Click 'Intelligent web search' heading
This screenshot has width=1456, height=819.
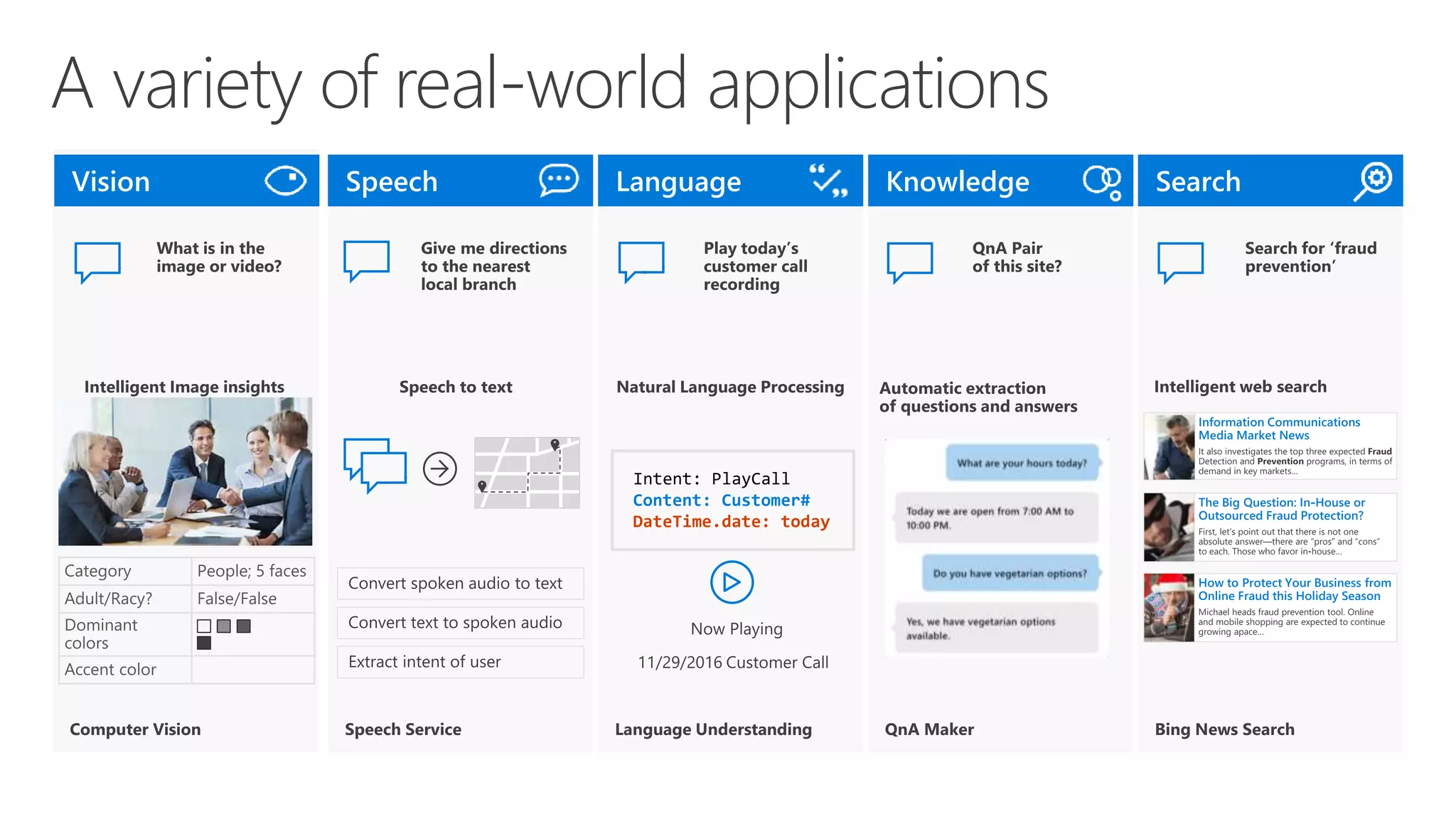click(x=1240, y=387)
